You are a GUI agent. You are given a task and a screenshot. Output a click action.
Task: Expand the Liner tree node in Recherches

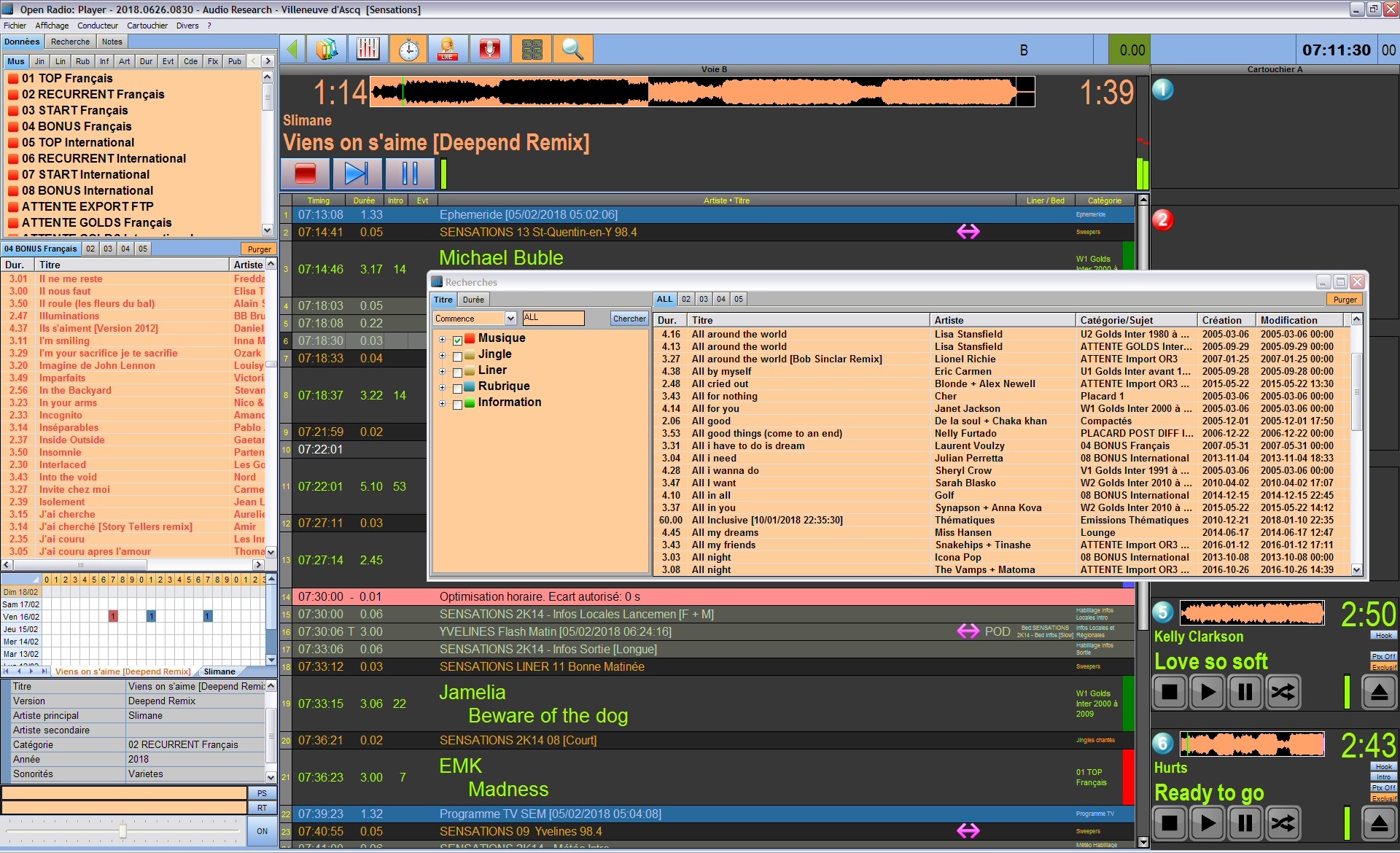(x=442, y=373)
